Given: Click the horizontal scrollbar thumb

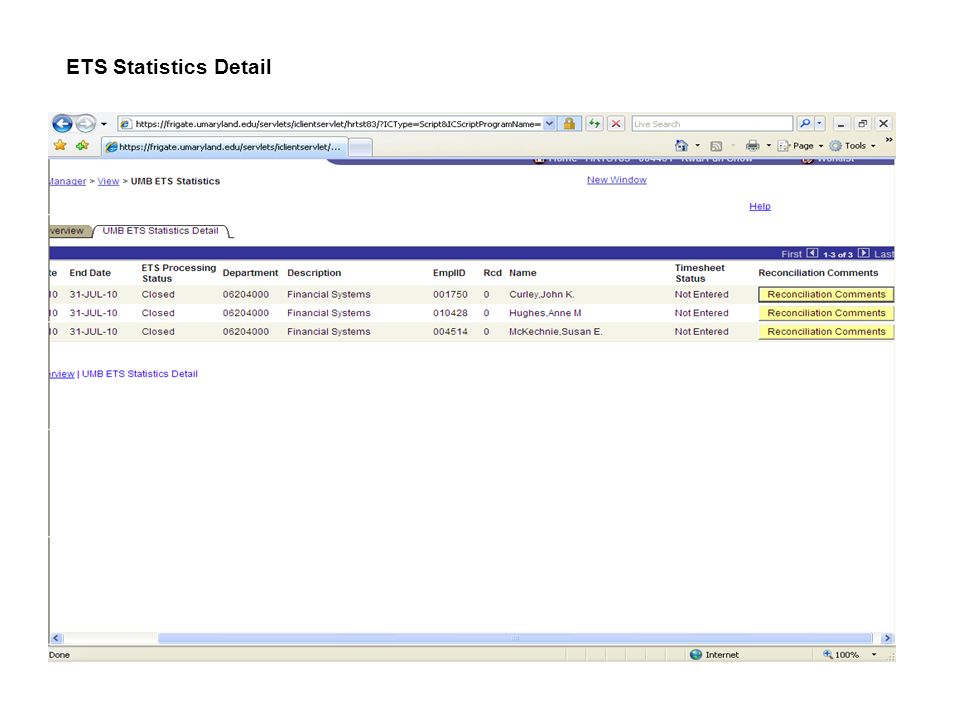Looking at the screenshot, I should [x=515, y=638].
